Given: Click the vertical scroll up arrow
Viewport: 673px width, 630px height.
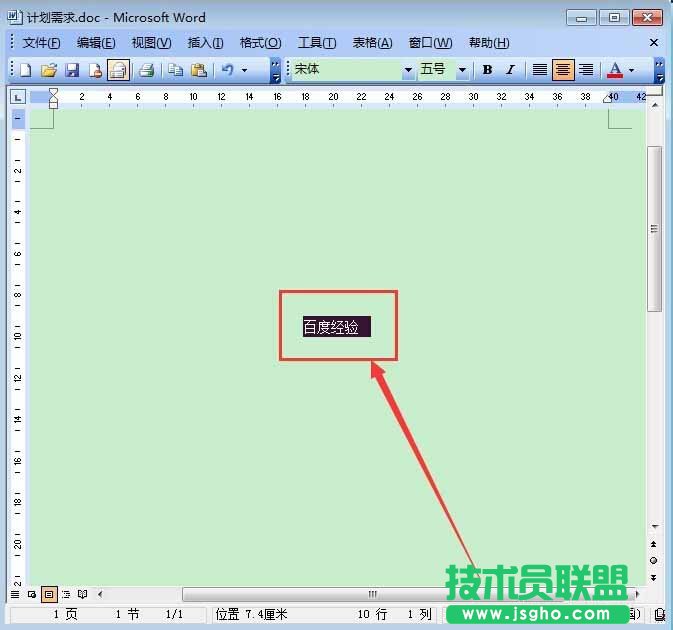Looking at the screenshot, I should 655,105.
